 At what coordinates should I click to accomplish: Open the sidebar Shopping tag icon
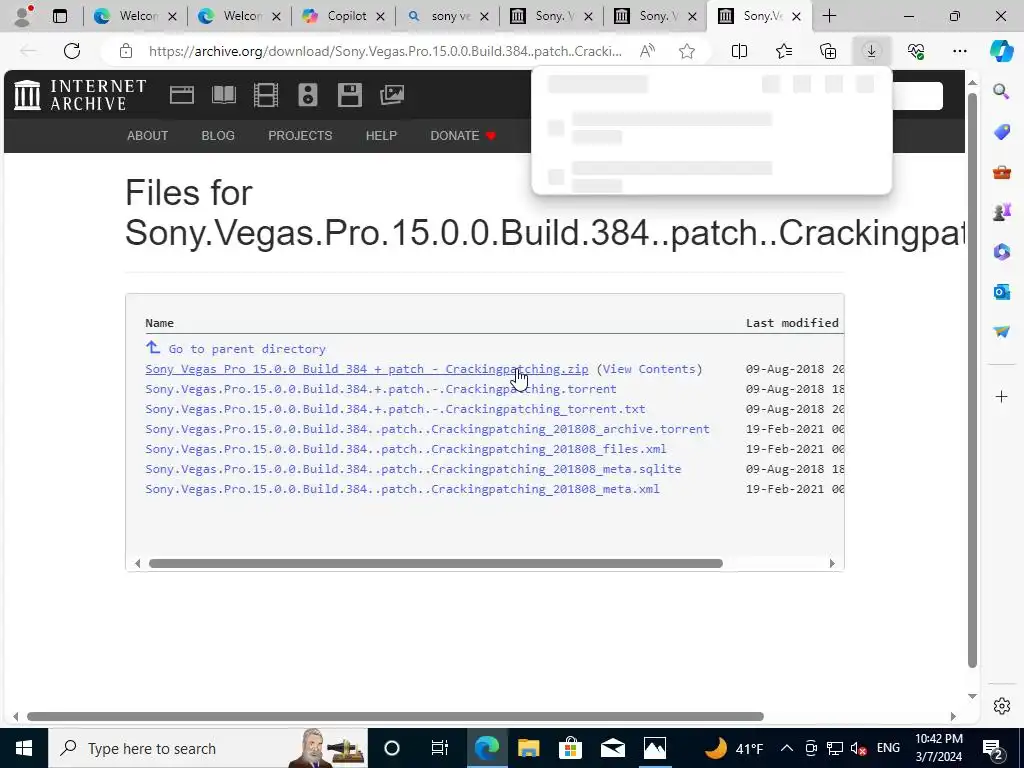pyautogui.click(x=1001, y=132)
